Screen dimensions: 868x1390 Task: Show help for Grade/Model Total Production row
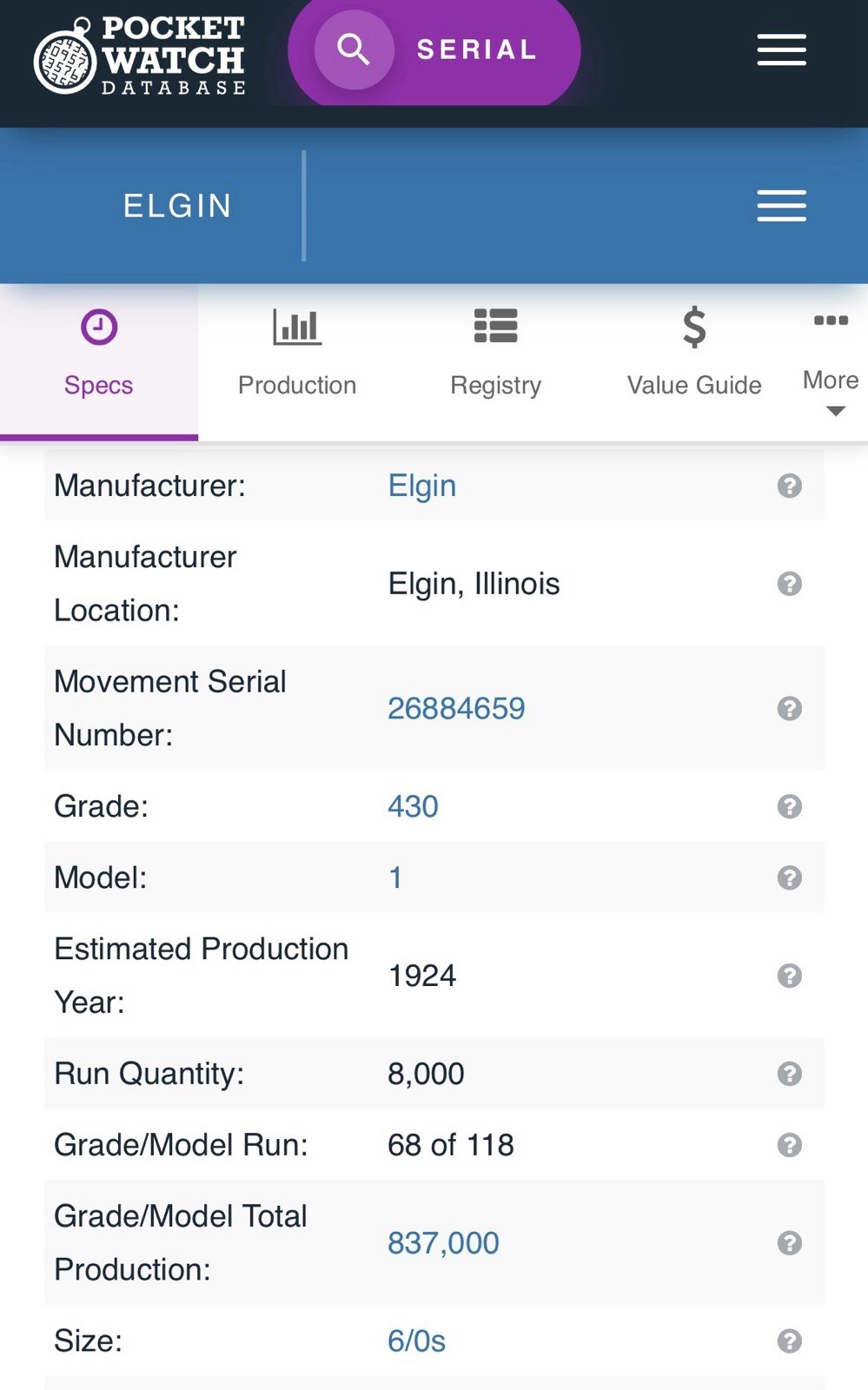[789, 1244]
